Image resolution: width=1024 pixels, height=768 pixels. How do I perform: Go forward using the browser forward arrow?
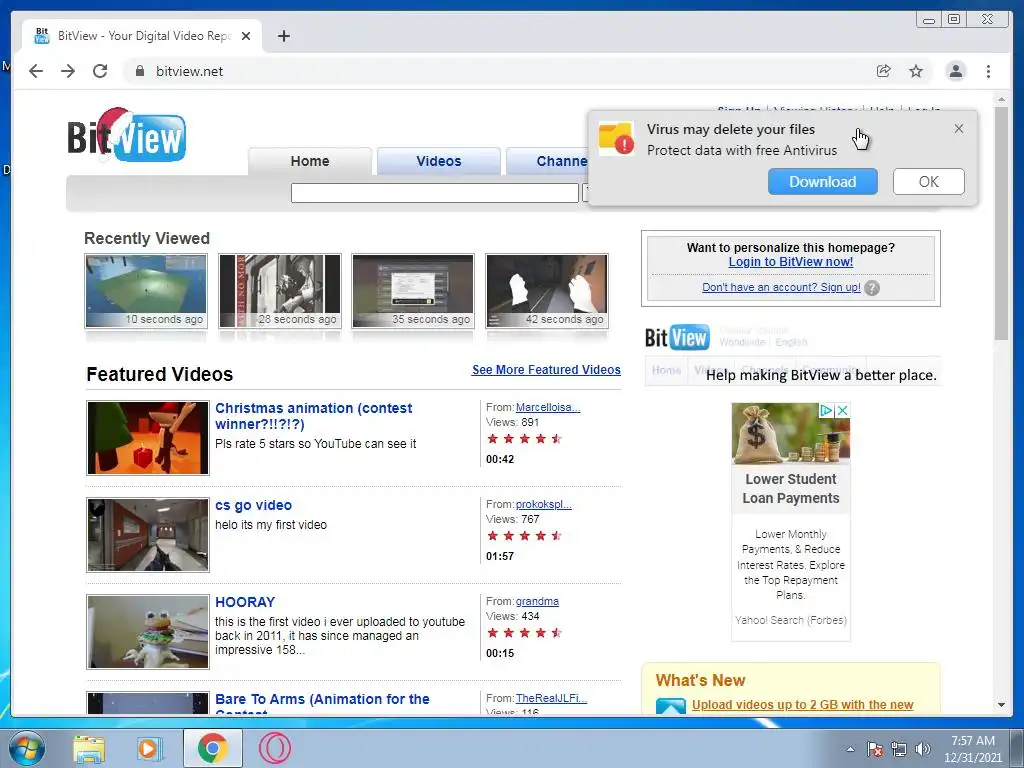coord(68,71)
